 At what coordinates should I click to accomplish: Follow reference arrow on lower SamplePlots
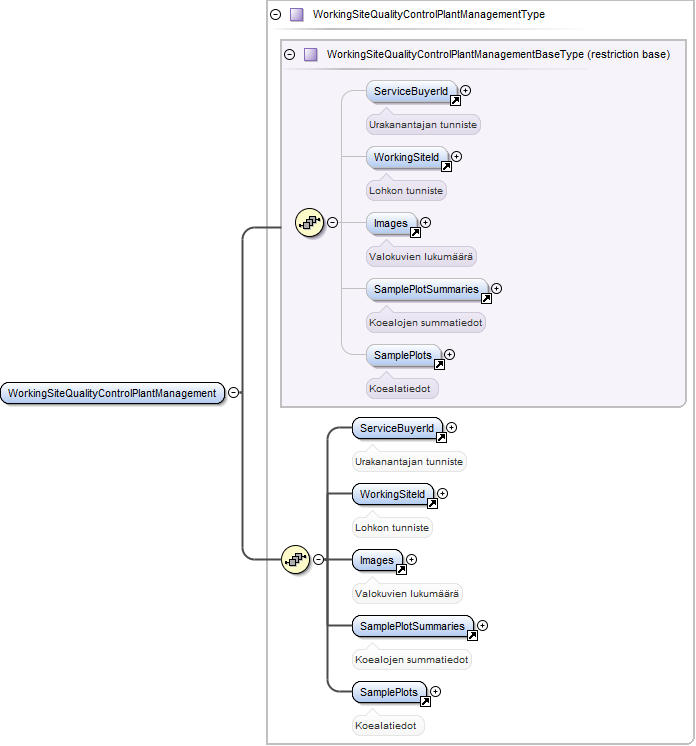pyautogui.click(x=425, y=701)
